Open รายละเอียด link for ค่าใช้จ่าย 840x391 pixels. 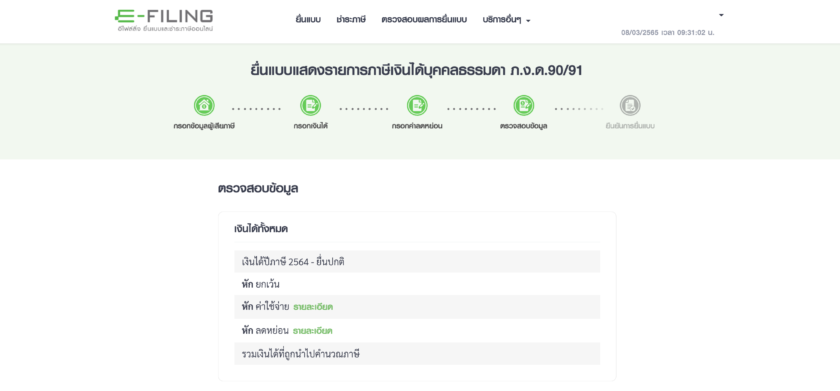[x=313, y=307]
